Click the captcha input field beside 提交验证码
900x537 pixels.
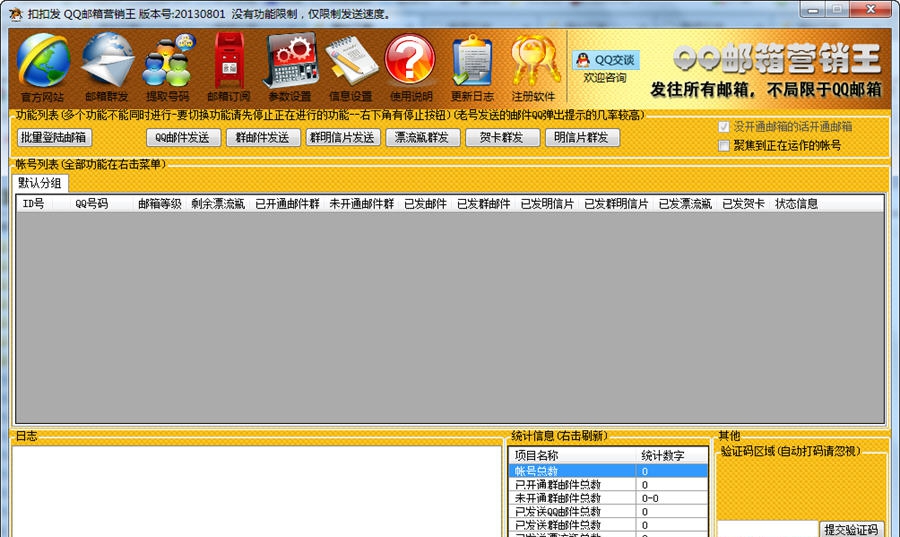[x=767, y=530]
